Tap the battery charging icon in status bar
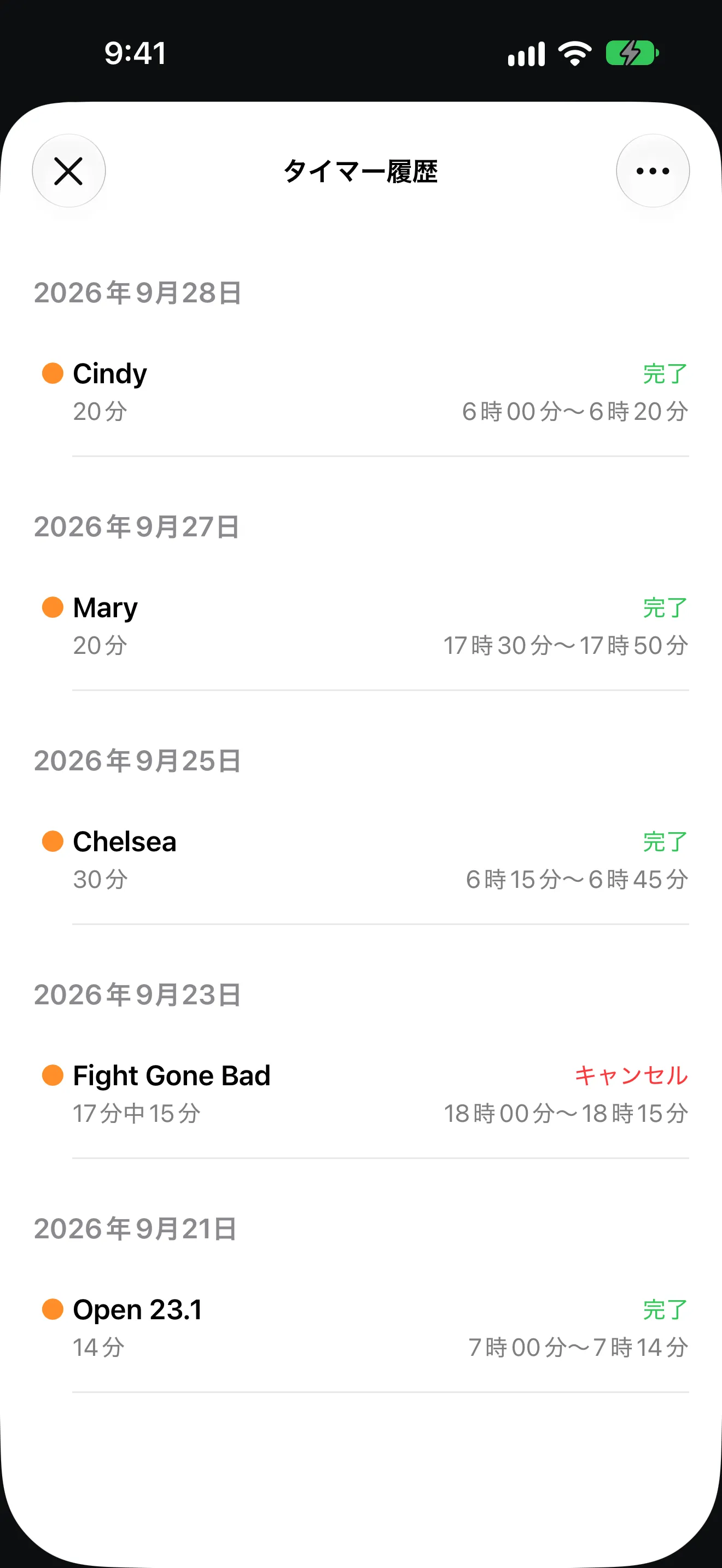 pos(632,54)
